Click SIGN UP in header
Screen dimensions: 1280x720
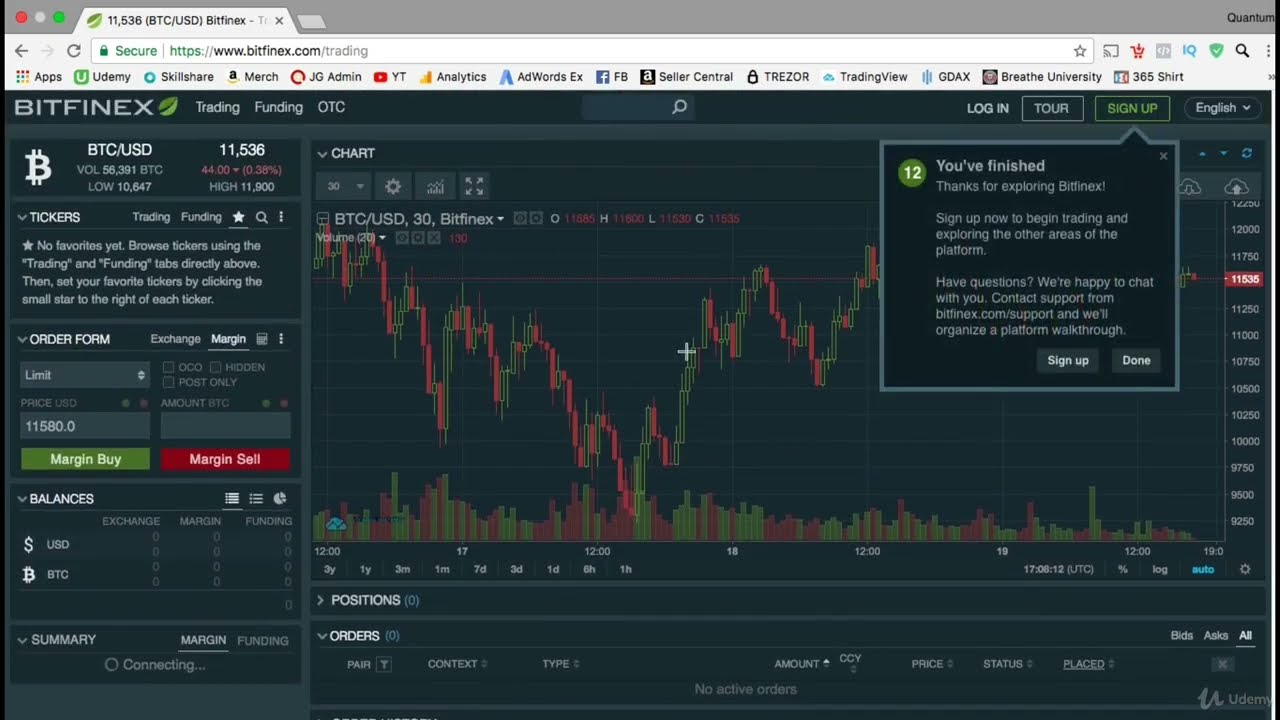1132,108
